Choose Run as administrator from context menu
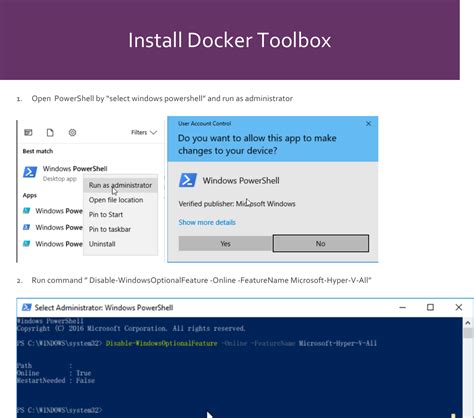This screenshot has height=418, width=474. [x=120, y=185]
